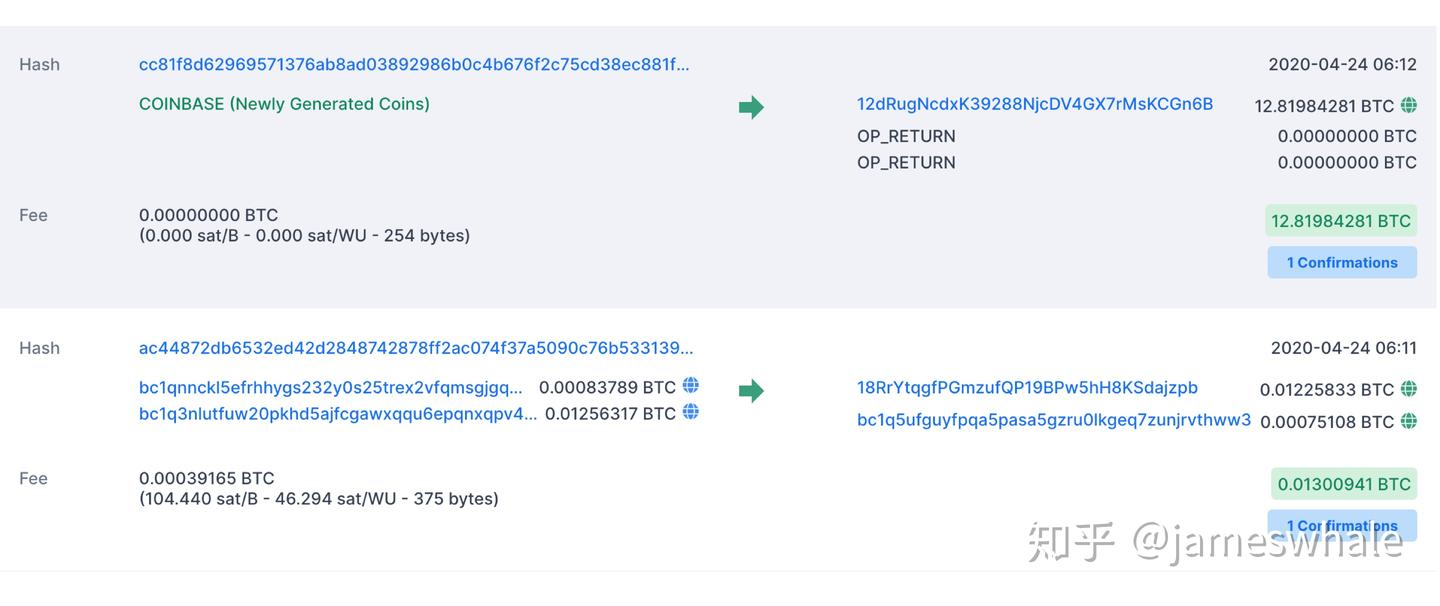Viewport: 1440px width, 606px height.
Task: Open input address starting with bc1qnnckl5
Action: pyautogui.click(x=331, y=387)
